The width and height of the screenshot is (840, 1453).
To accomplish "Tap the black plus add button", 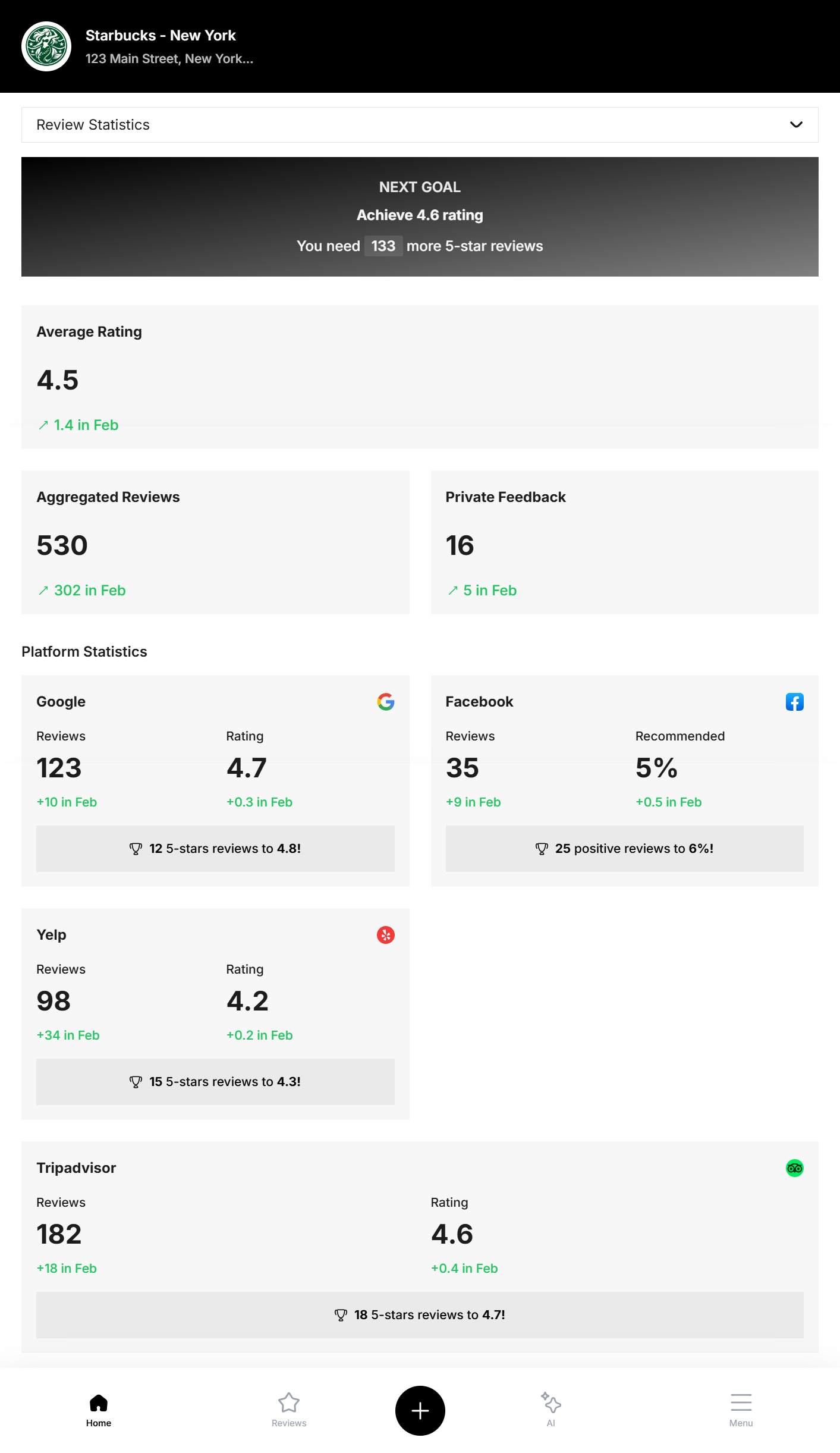I will coord(420,1410).
